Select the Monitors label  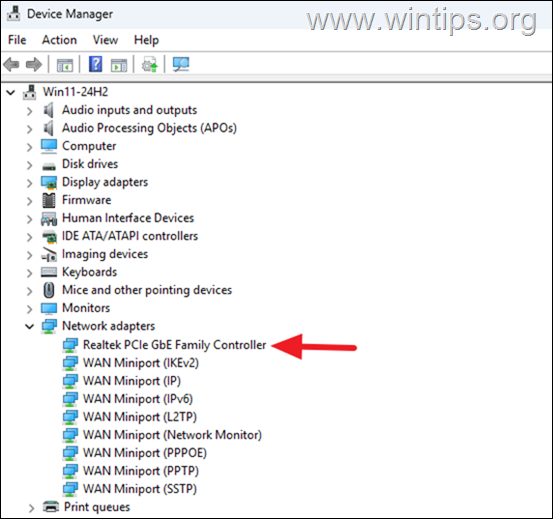coord(86,308)
